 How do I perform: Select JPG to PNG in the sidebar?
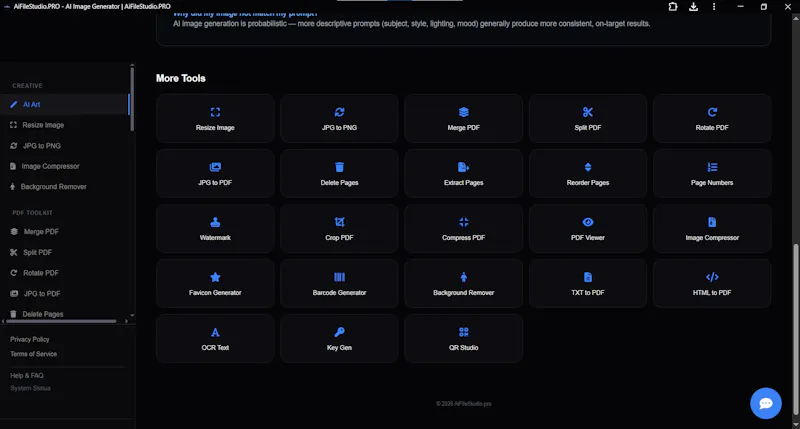[x=65, y=146]
